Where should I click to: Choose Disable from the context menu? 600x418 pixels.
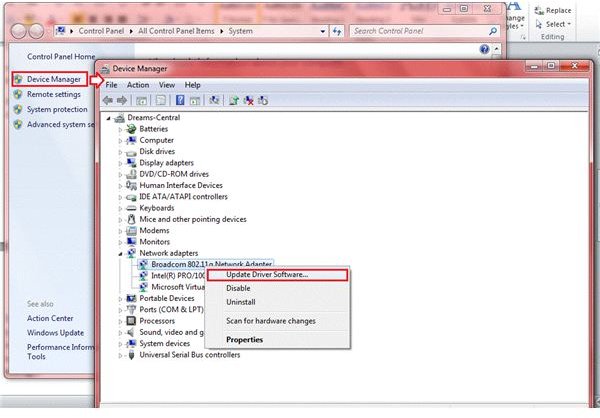coord(277,288)
